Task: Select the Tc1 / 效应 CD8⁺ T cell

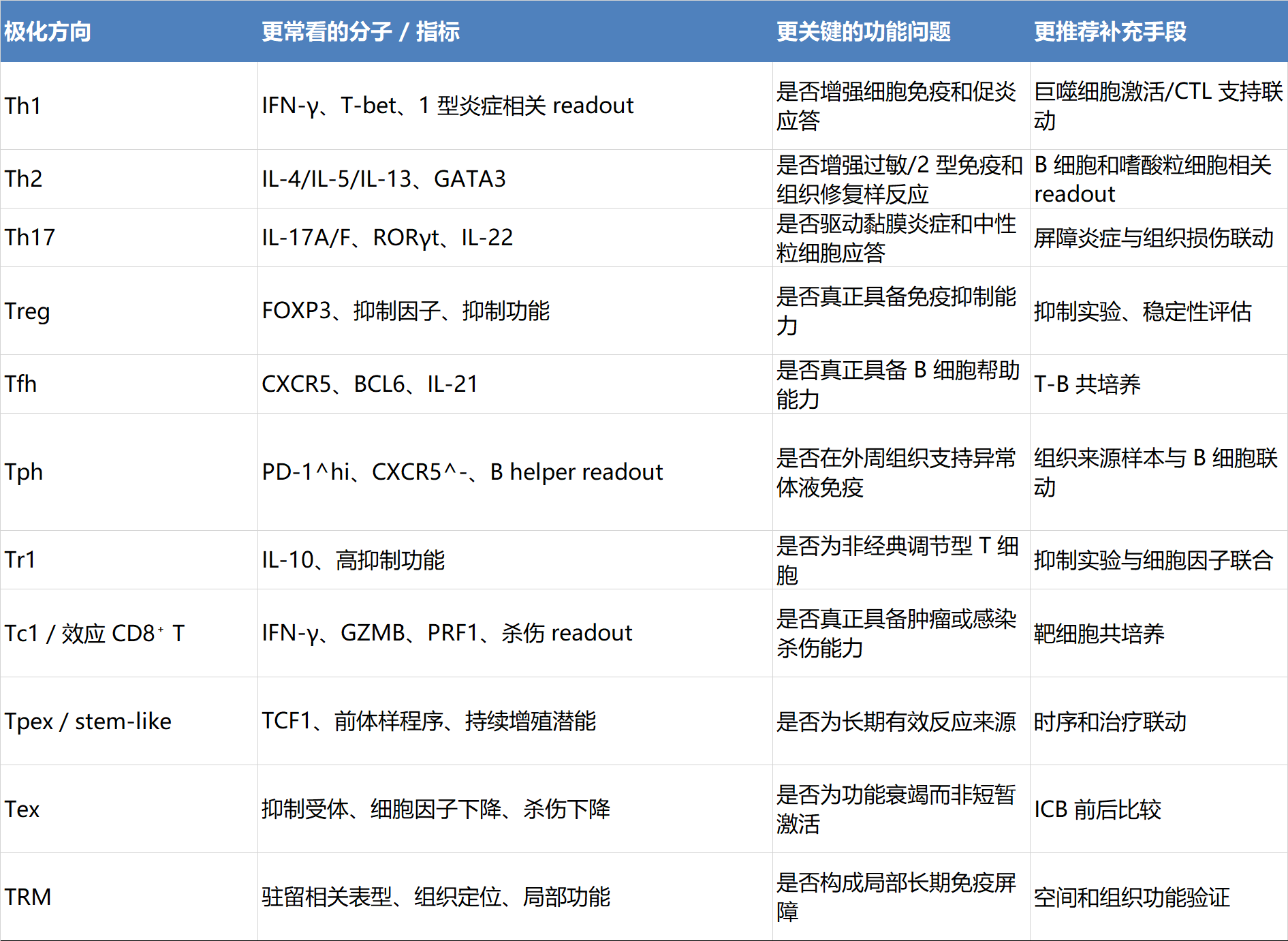Action: [94, 633]
